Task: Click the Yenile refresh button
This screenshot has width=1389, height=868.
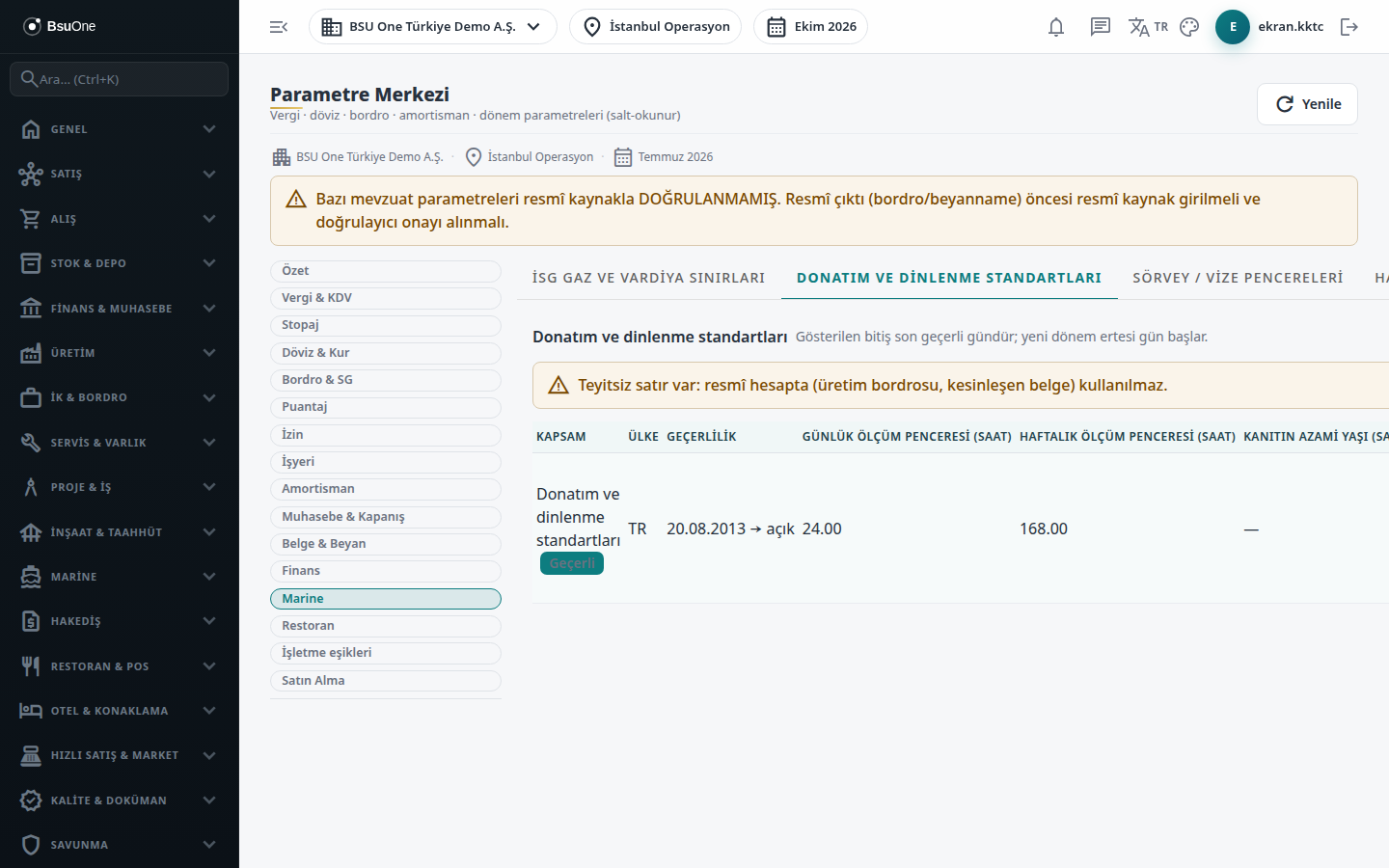Action: pyautogui.click(x=1307, y=104)
